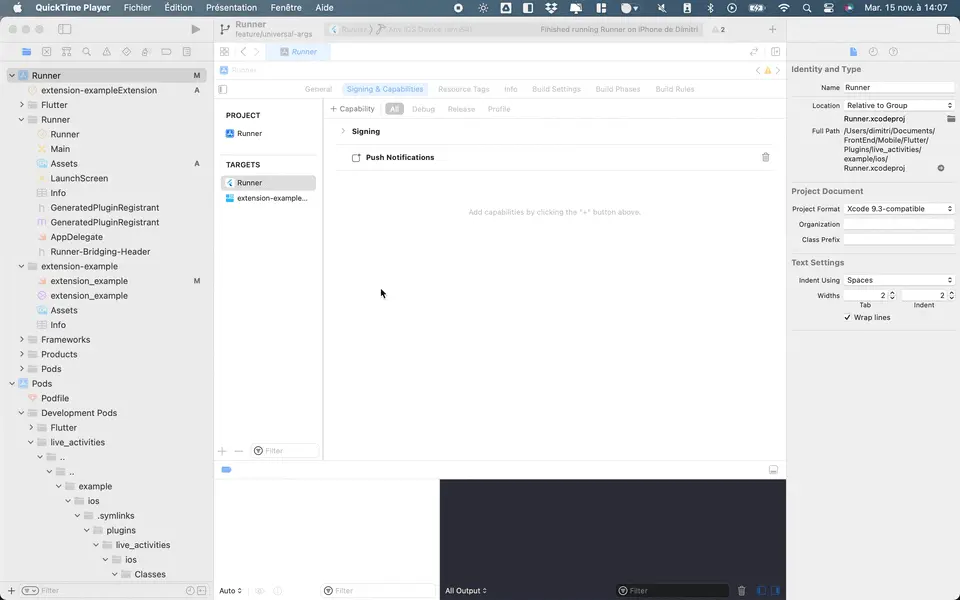Open the Symbol navigator icon
960x600 pixels.
tap(67, 52)
